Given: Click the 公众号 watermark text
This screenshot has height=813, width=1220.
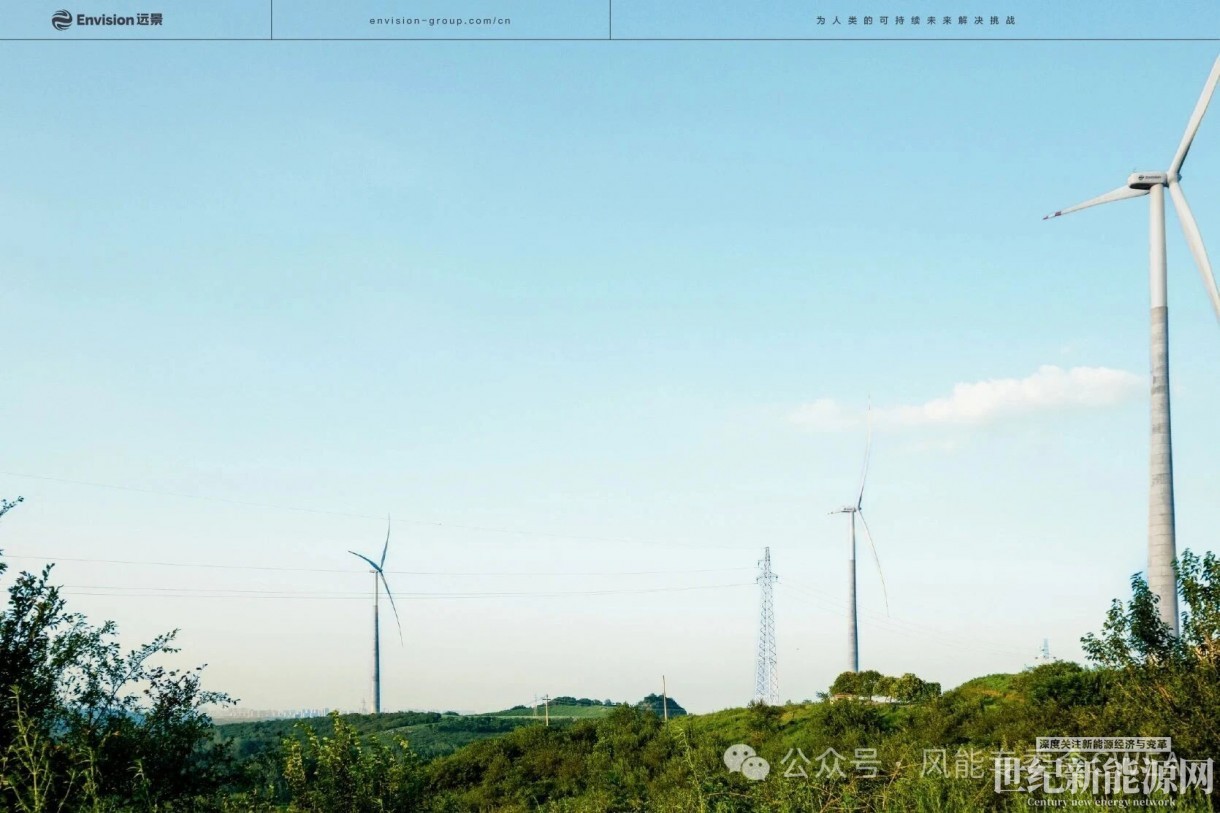Looking at the screenshot, I should [830, 763].
